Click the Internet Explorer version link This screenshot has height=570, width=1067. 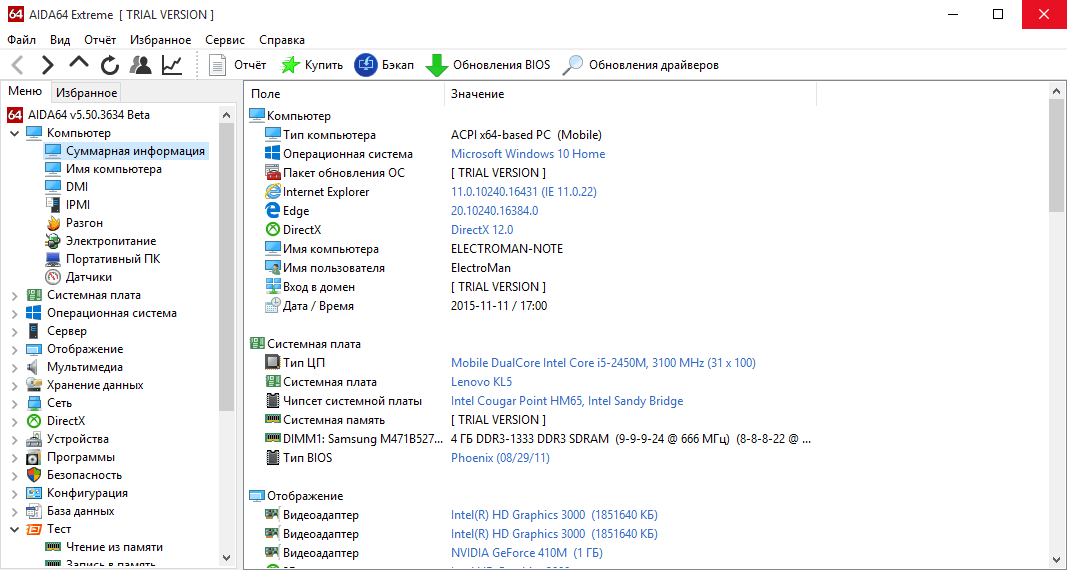(x=524, y=192)
